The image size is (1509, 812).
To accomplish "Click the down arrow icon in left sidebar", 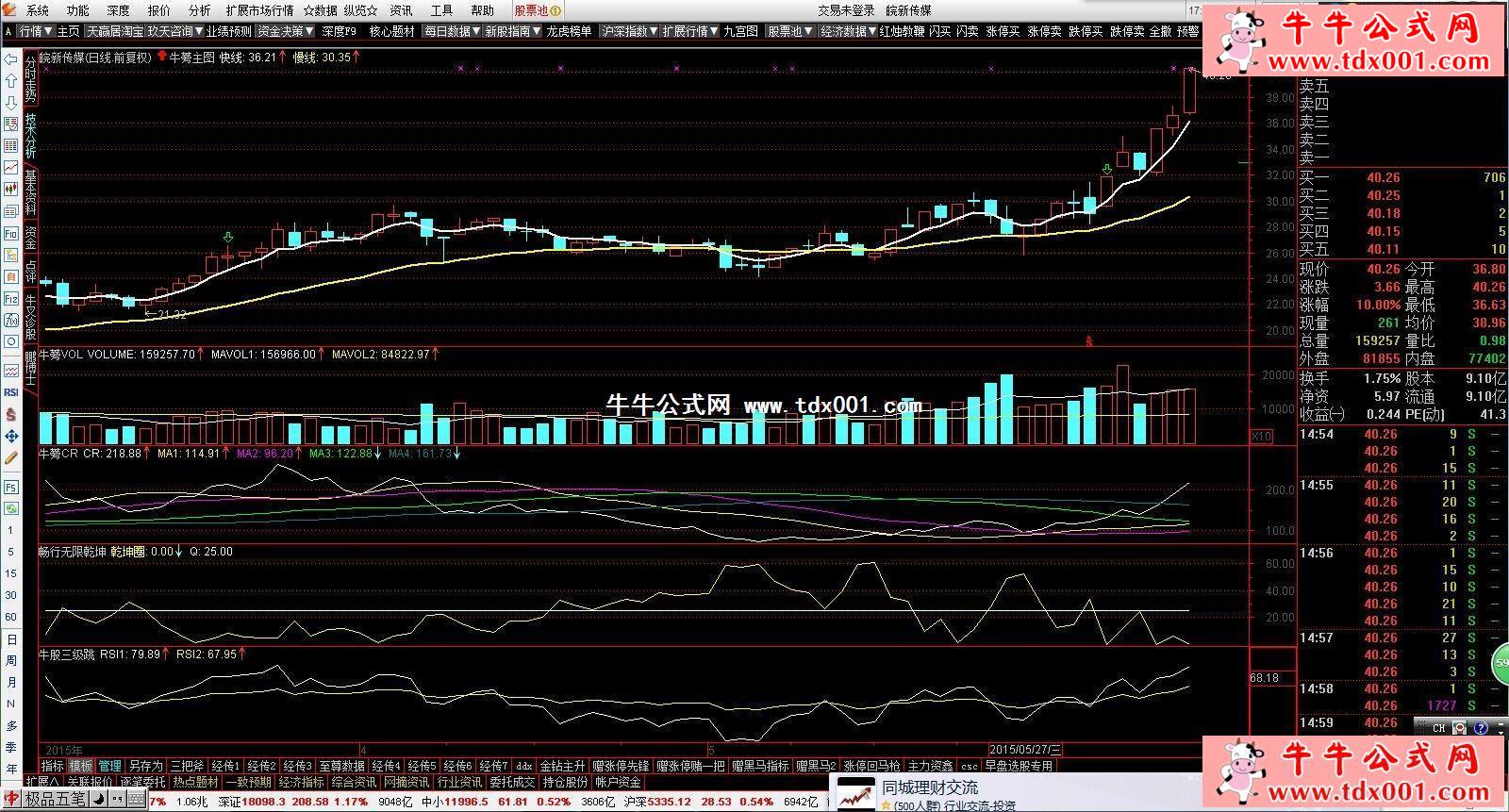I will point(10,103).
